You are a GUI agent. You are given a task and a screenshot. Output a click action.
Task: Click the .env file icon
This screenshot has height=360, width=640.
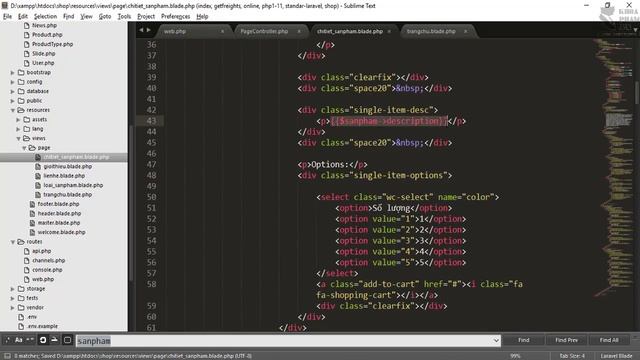(x=21, y=317)
